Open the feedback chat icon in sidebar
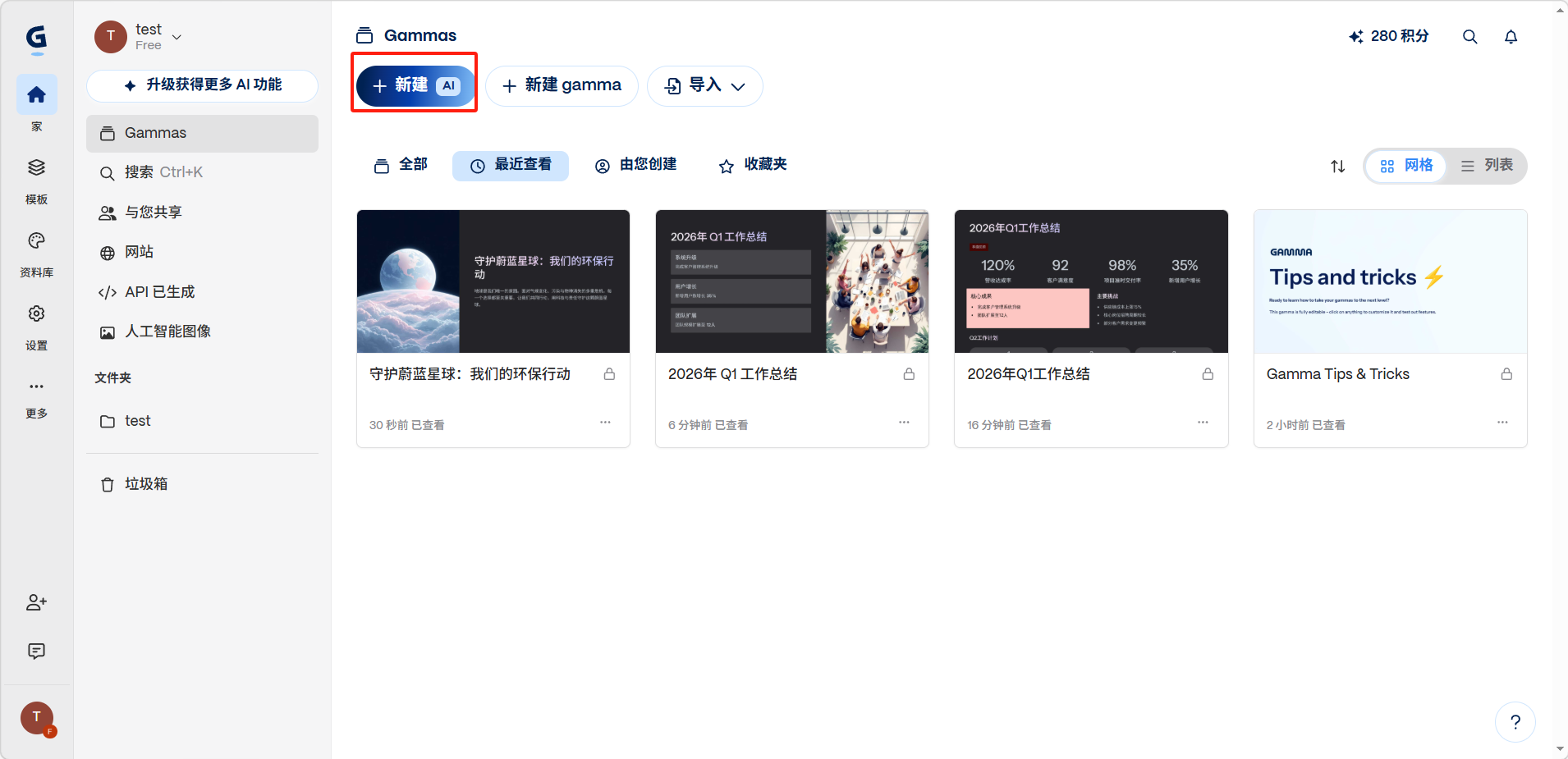The height and width of the screenshot is (759, 1568). click(36, 652)
